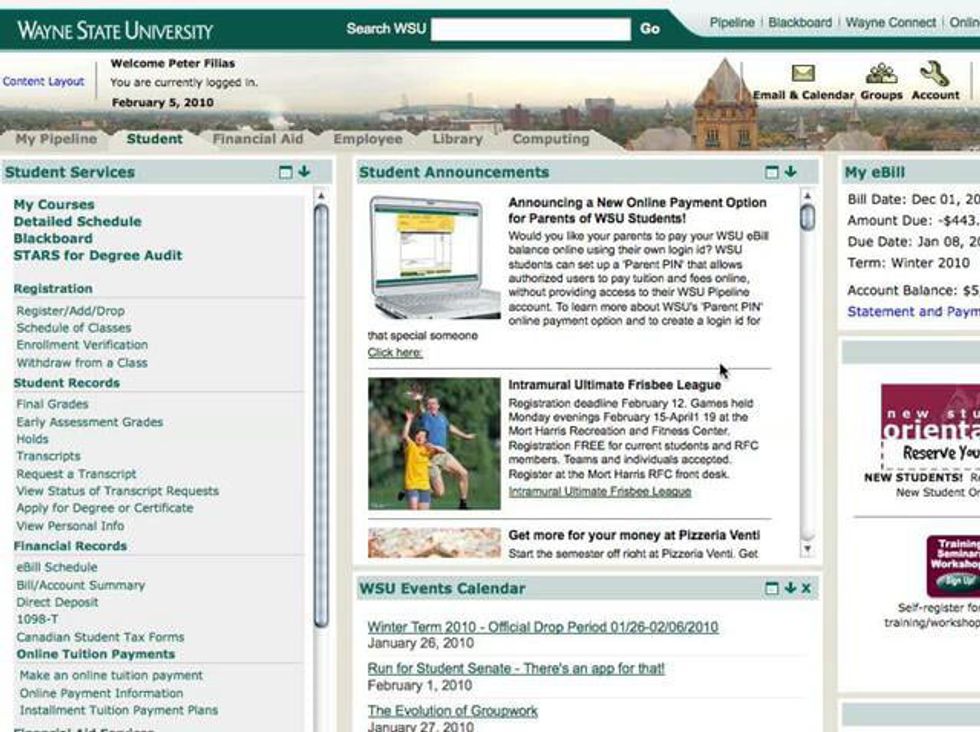The height and width of the screenshot is (732, 980).
Task: Click WSU Events Calendar panel window icon
Action: [772, 588]
